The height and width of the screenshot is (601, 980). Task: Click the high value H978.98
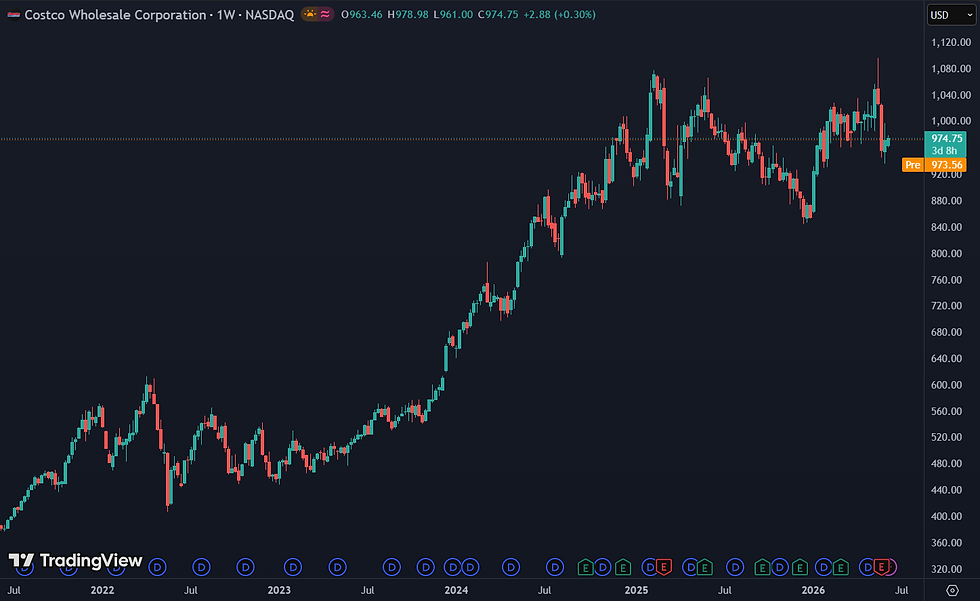[408, 14]
